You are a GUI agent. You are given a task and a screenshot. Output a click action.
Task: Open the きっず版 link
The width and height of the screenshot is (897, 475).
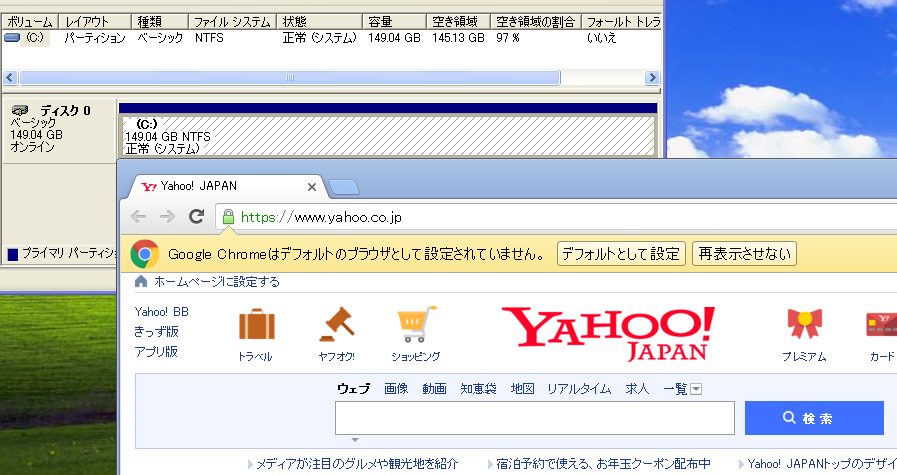point(156,331)
